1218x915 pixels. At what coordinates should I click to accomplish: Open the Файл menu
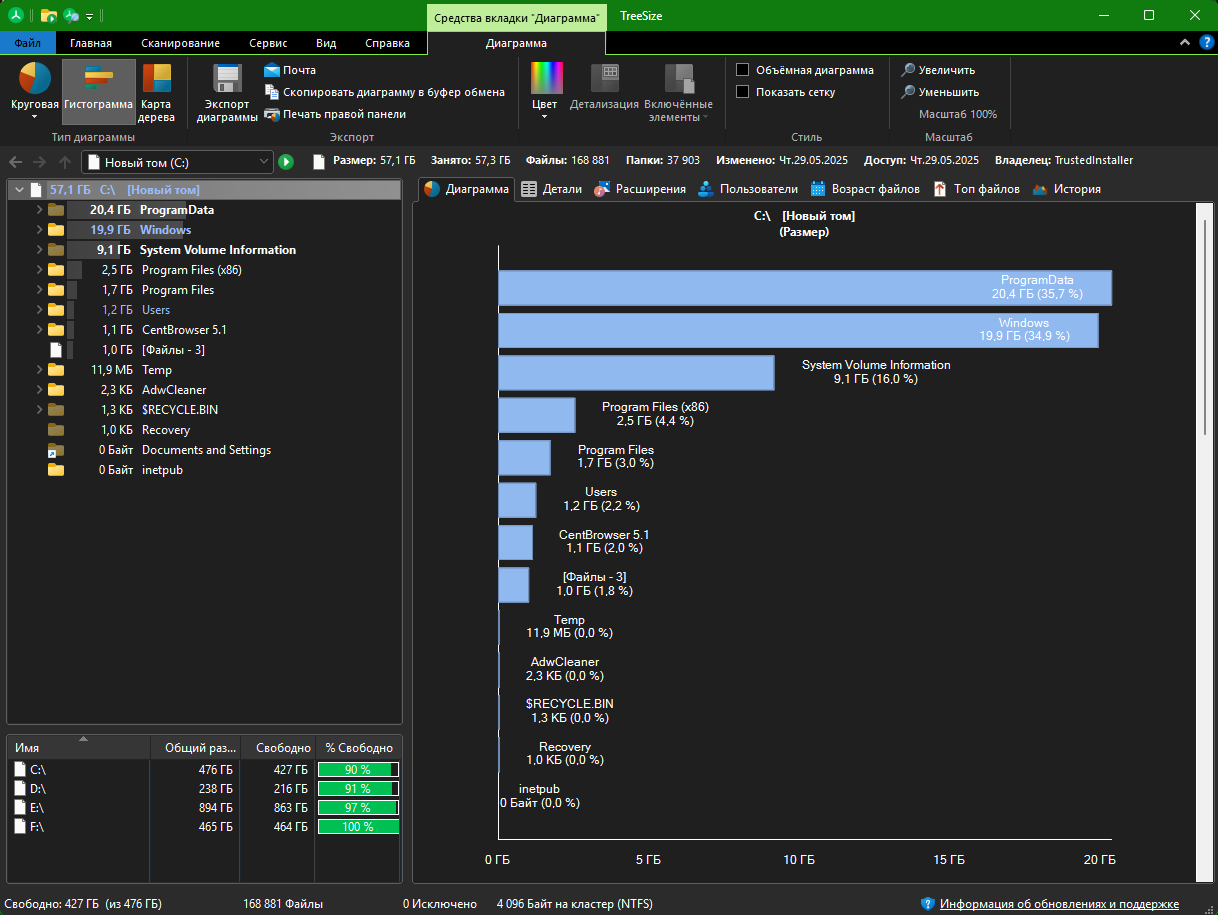(x=28, y=43)
